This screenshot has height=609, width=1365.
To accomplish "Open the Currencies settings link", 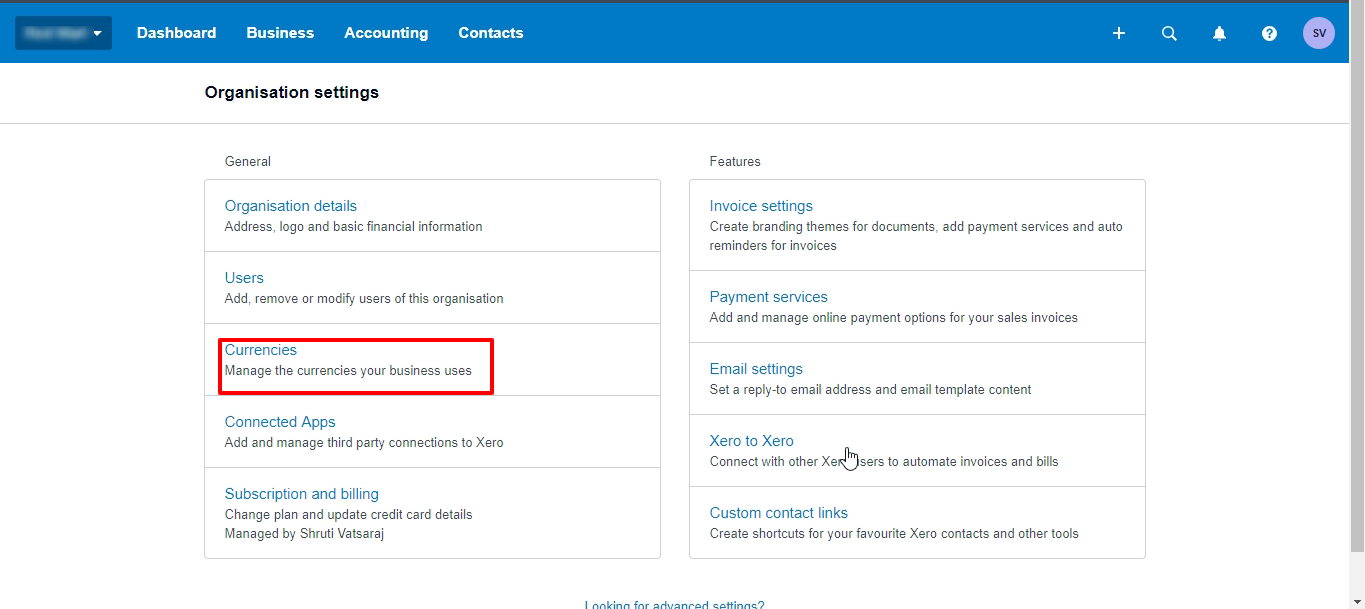I will tap(261, 350).
